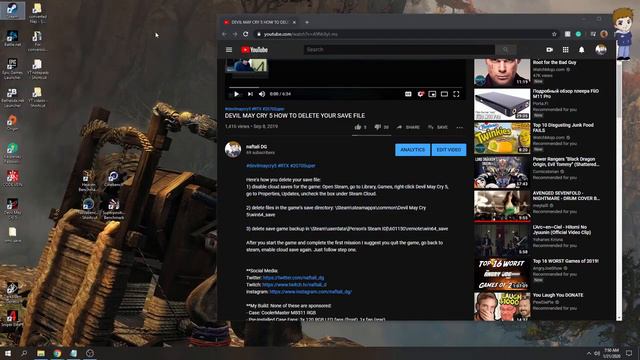Skip to the next video

pyautogui.click(x=250, y=94)
